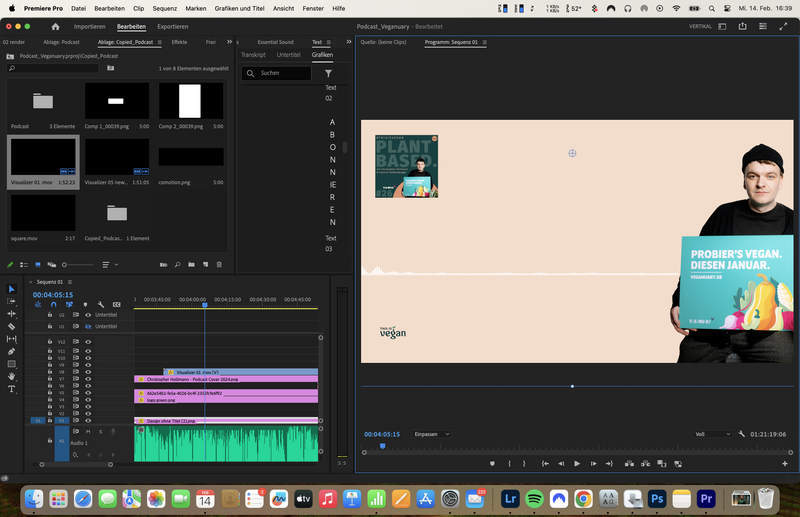Hide video track V7
This screenshot has height=517, width=800.
[x=88, y=379]
